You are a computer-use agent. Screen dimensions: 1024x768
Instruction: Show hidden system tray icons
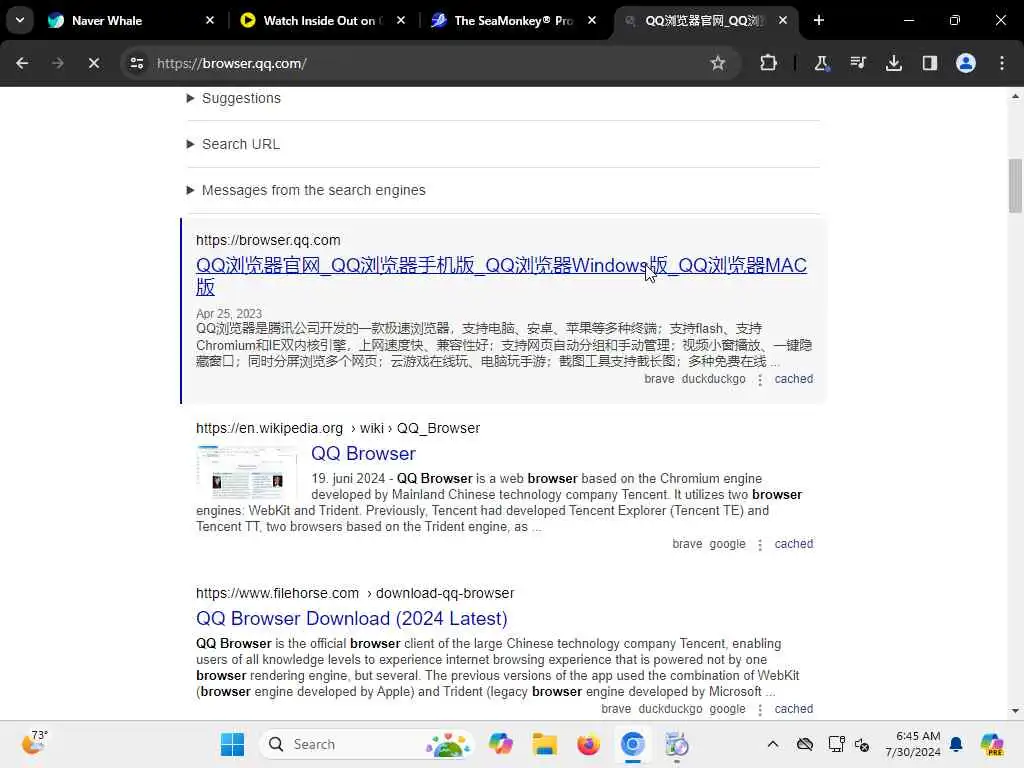[x=773, y=744]
